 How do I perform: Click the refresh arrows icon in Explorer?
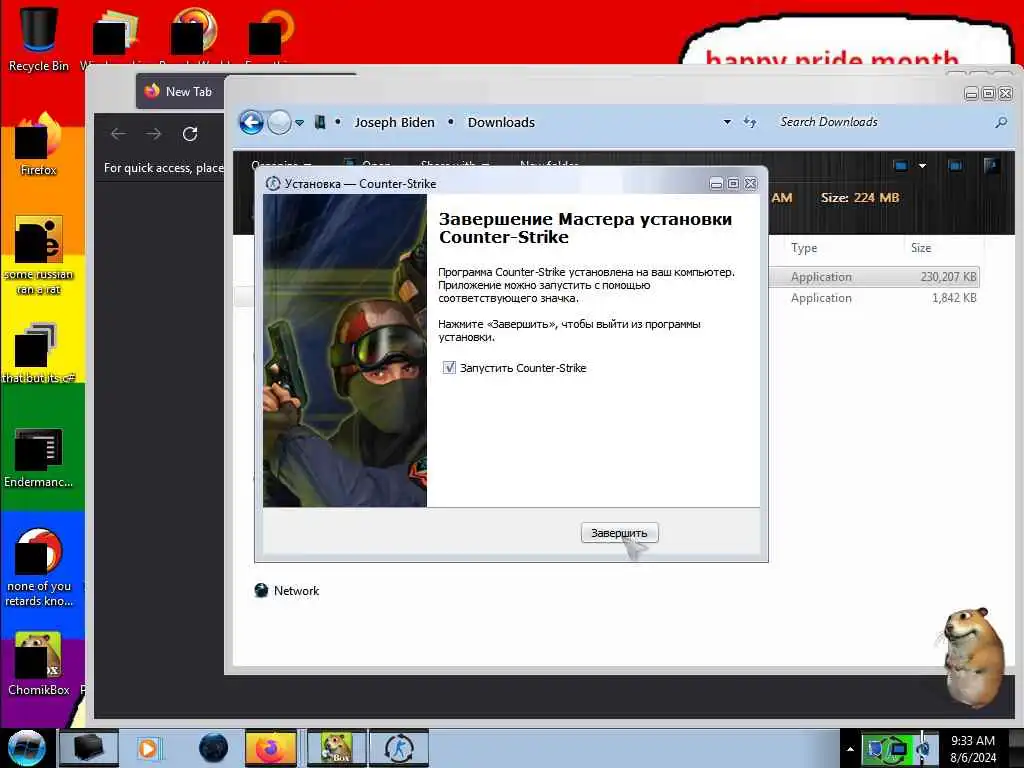click(750, 122)
